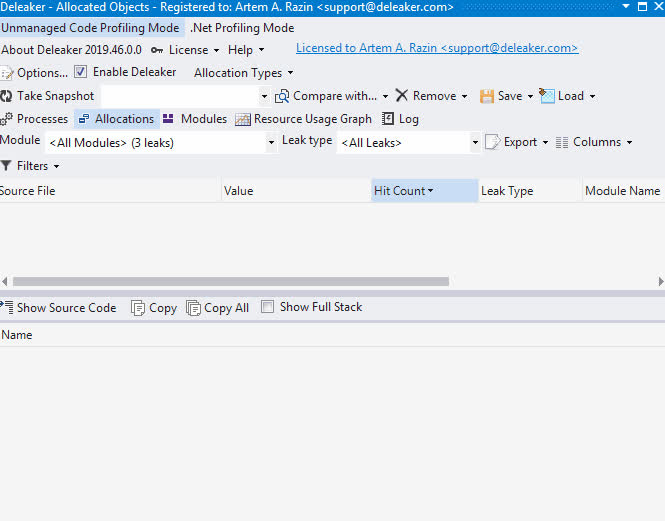665x521 pixels.
Task: Click the License key icon
Action: [x=157, y=50]
